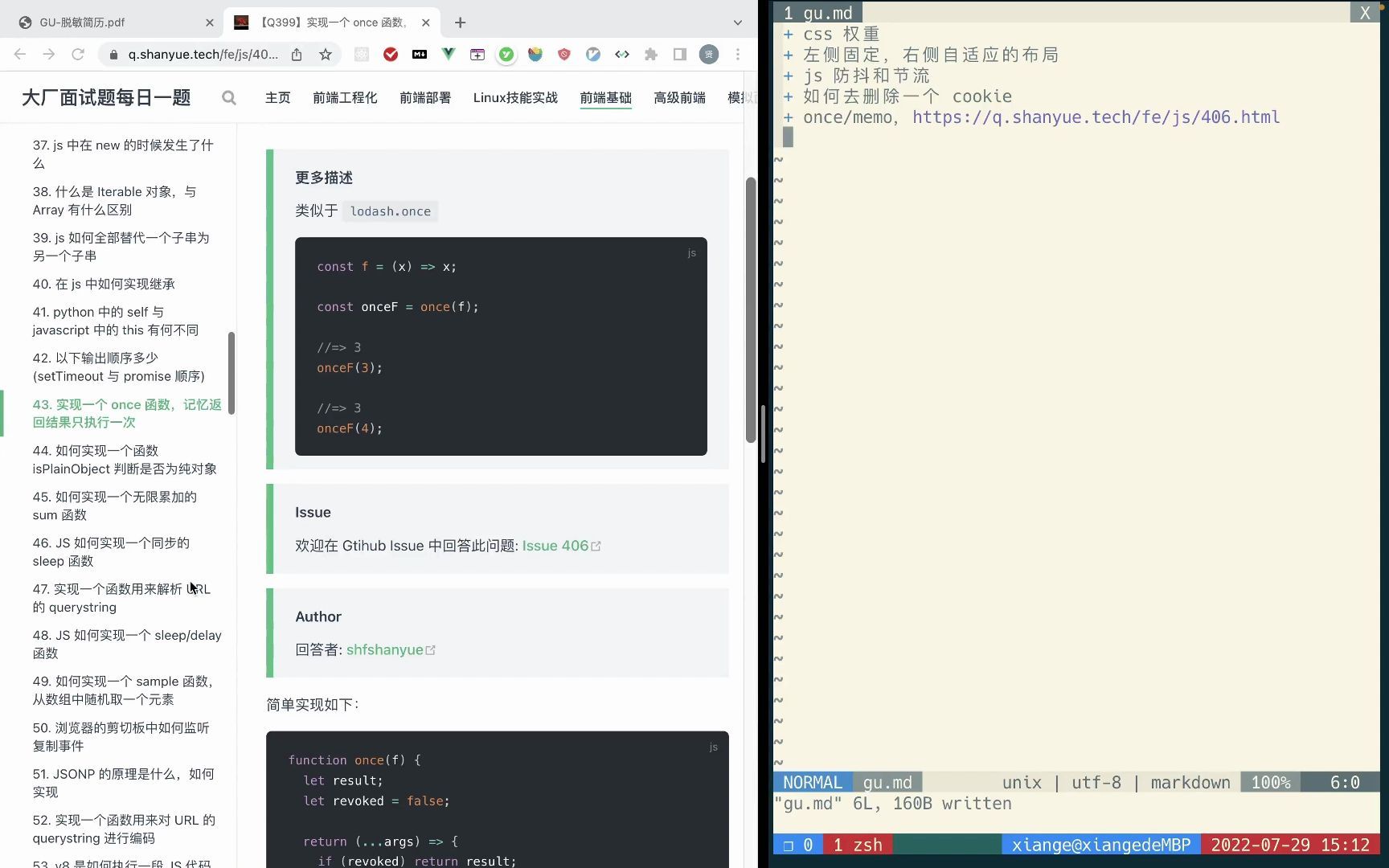Click the window-plus tab extension icon
The width and height of the screenshot is (1389, 868).
[477, 54]
